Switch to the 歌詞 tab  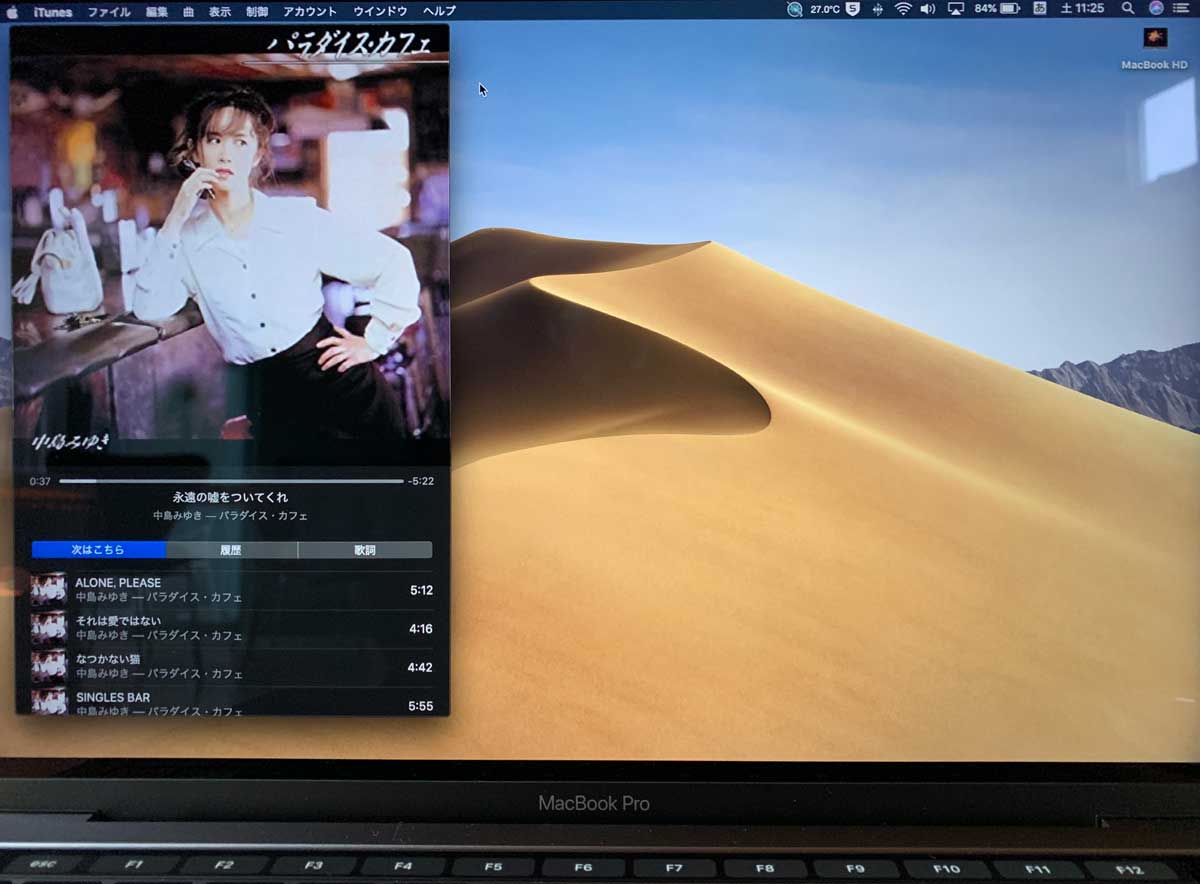pyautogui.click(x=365, y=550)
